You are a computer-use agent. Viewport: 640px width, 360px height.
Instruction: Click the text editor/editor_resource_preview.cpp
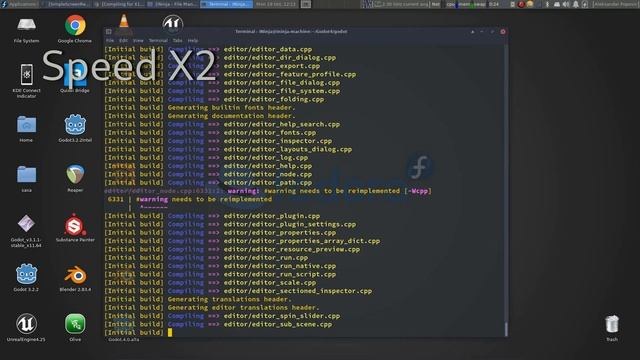[x=291, y=249]
